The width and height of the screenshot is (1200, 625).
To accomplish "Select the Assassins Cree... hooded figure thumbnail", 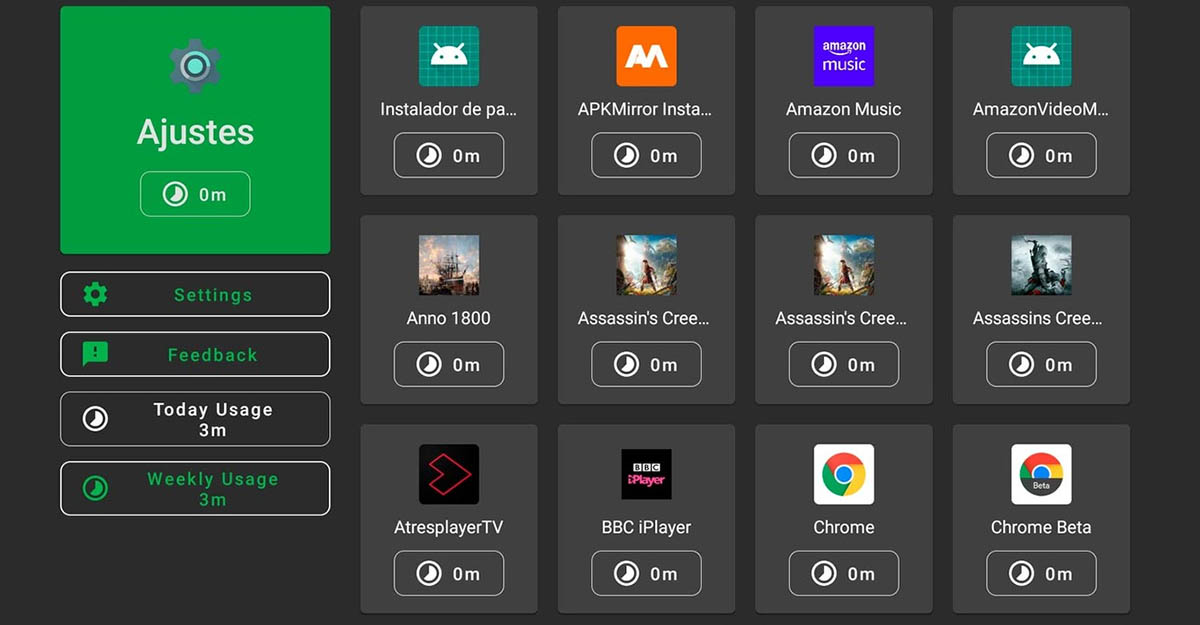I will pyautogui.click(x=1041, y=265).
